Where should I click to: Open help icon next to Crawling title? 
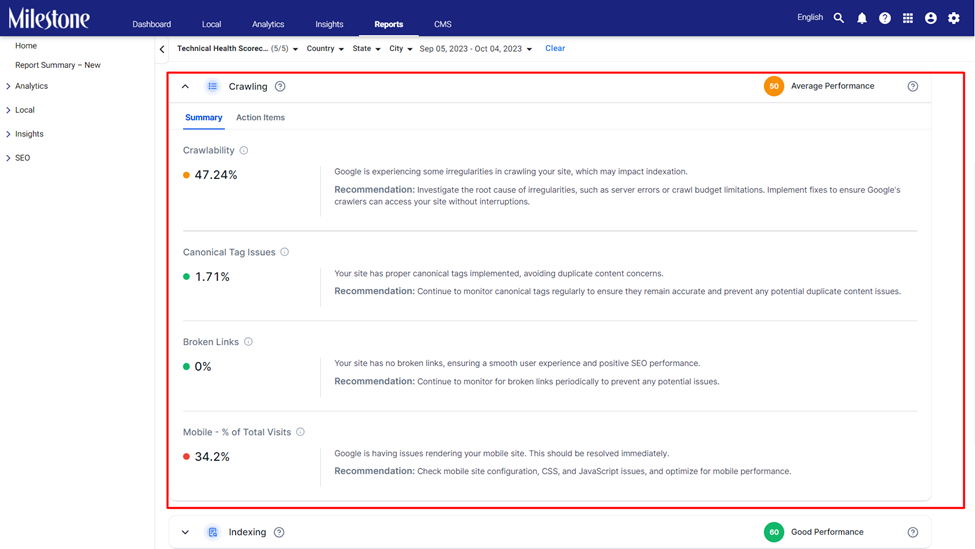click(x=280, y=86)
